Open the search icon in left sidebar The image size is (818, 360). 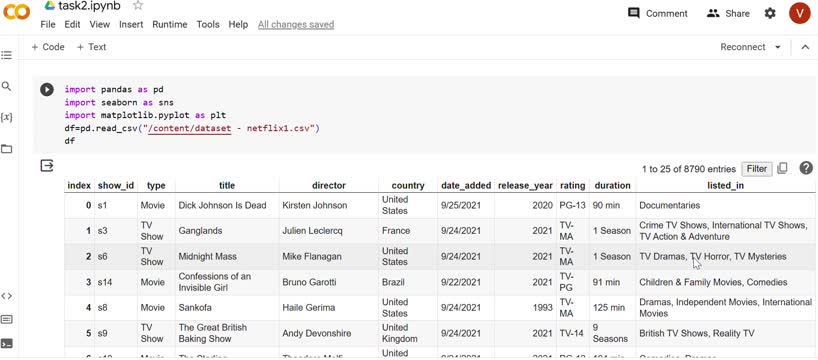(6, 87)
